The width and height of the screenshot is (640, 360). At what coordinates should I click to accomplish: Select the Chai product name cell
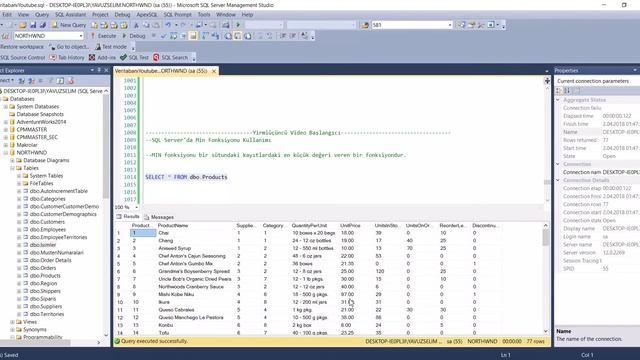pos(195,233)
